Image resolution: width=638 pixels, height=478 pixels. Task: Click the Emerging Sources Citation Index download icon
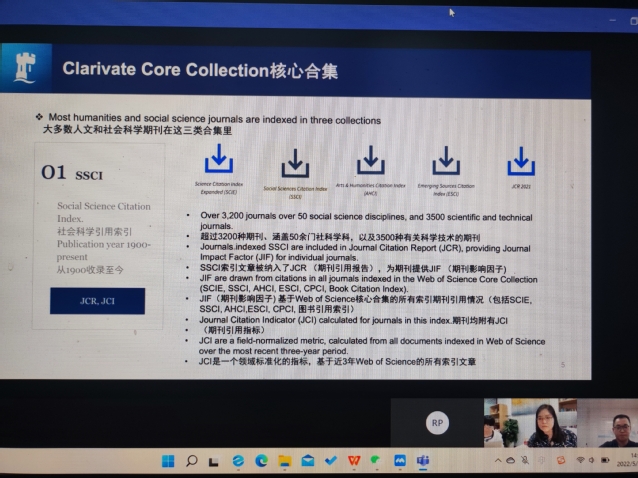446,161
